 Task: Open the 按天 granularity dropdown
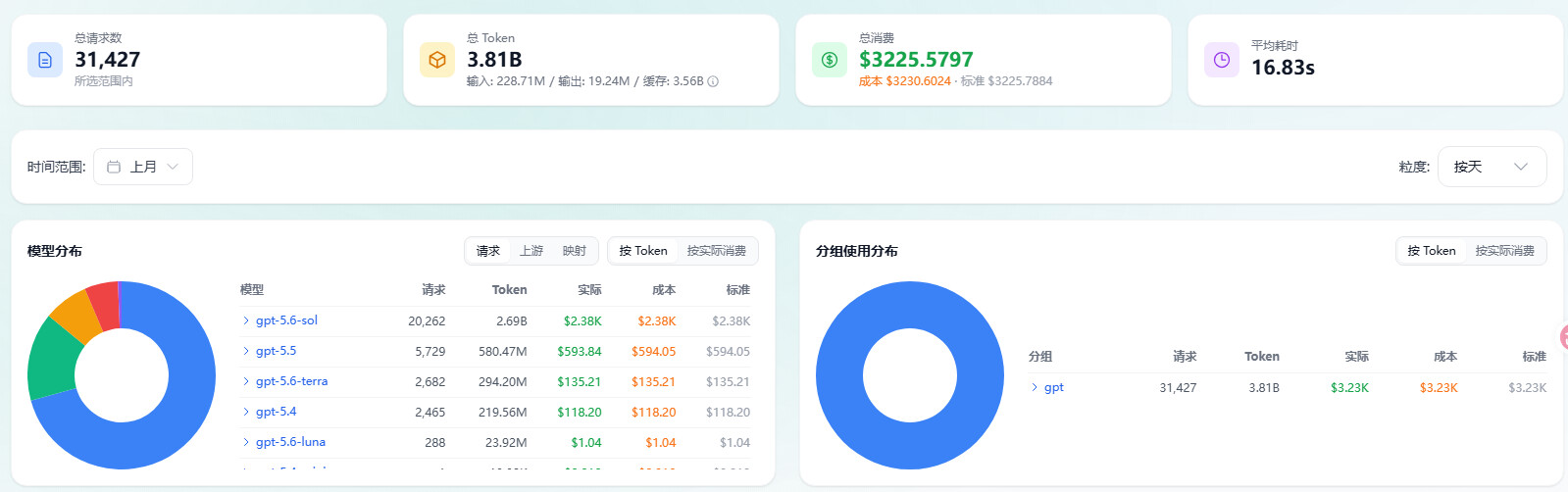[x=1492, y=167]
